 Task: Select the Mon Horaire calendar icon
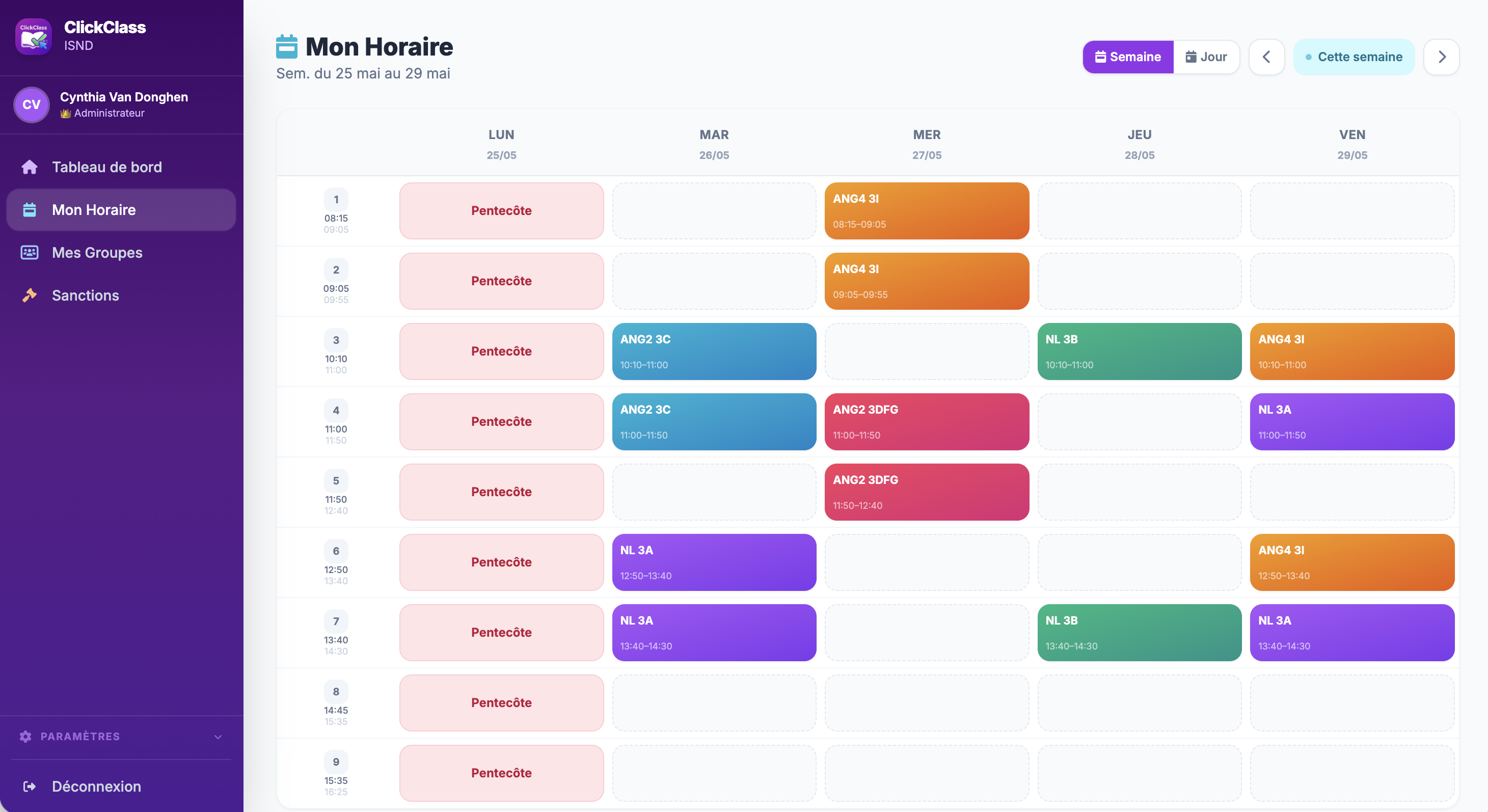[30, 210]
